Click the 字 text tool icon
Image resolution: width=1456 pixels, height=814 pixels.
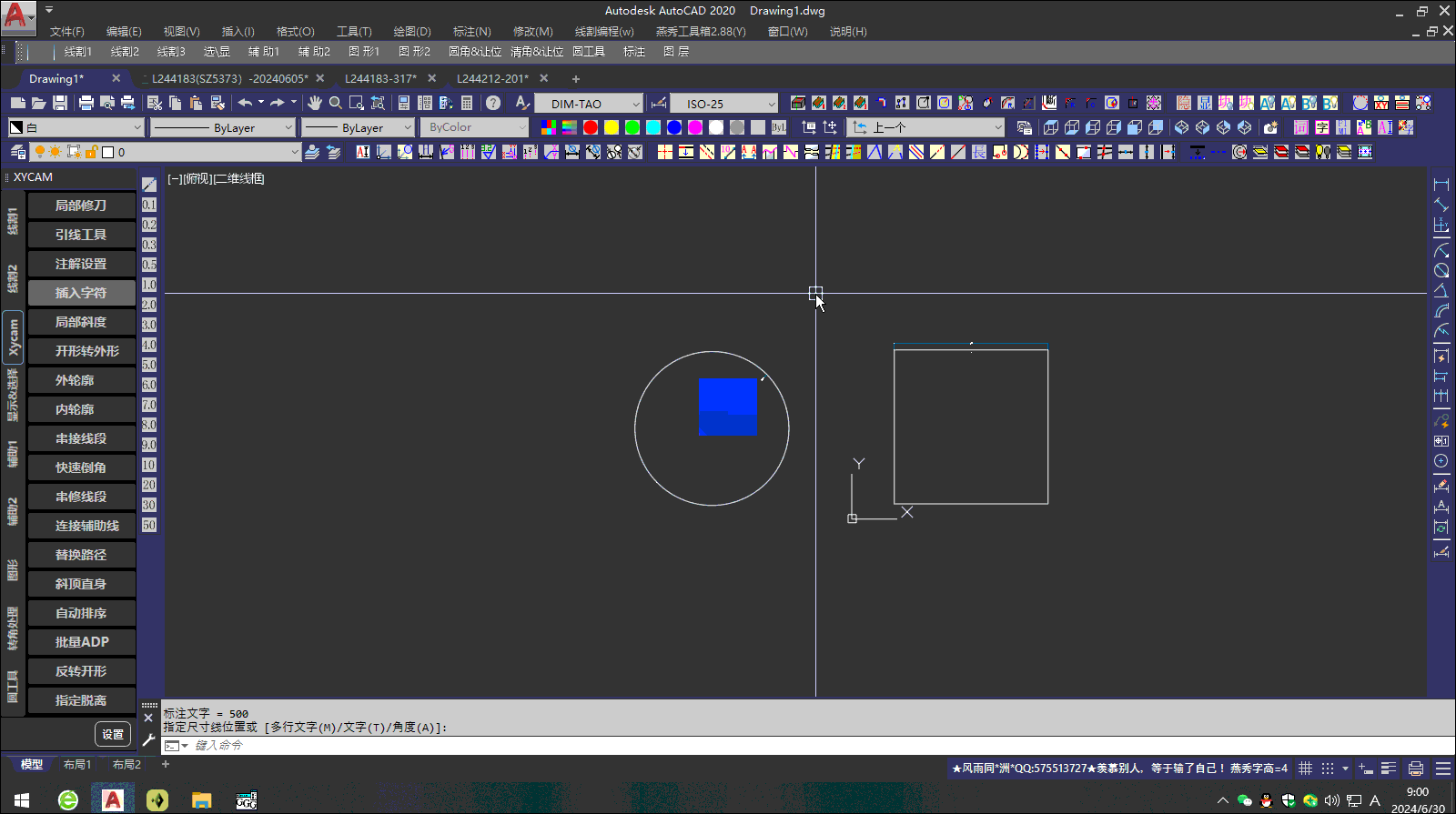[x=1322, y=127]
